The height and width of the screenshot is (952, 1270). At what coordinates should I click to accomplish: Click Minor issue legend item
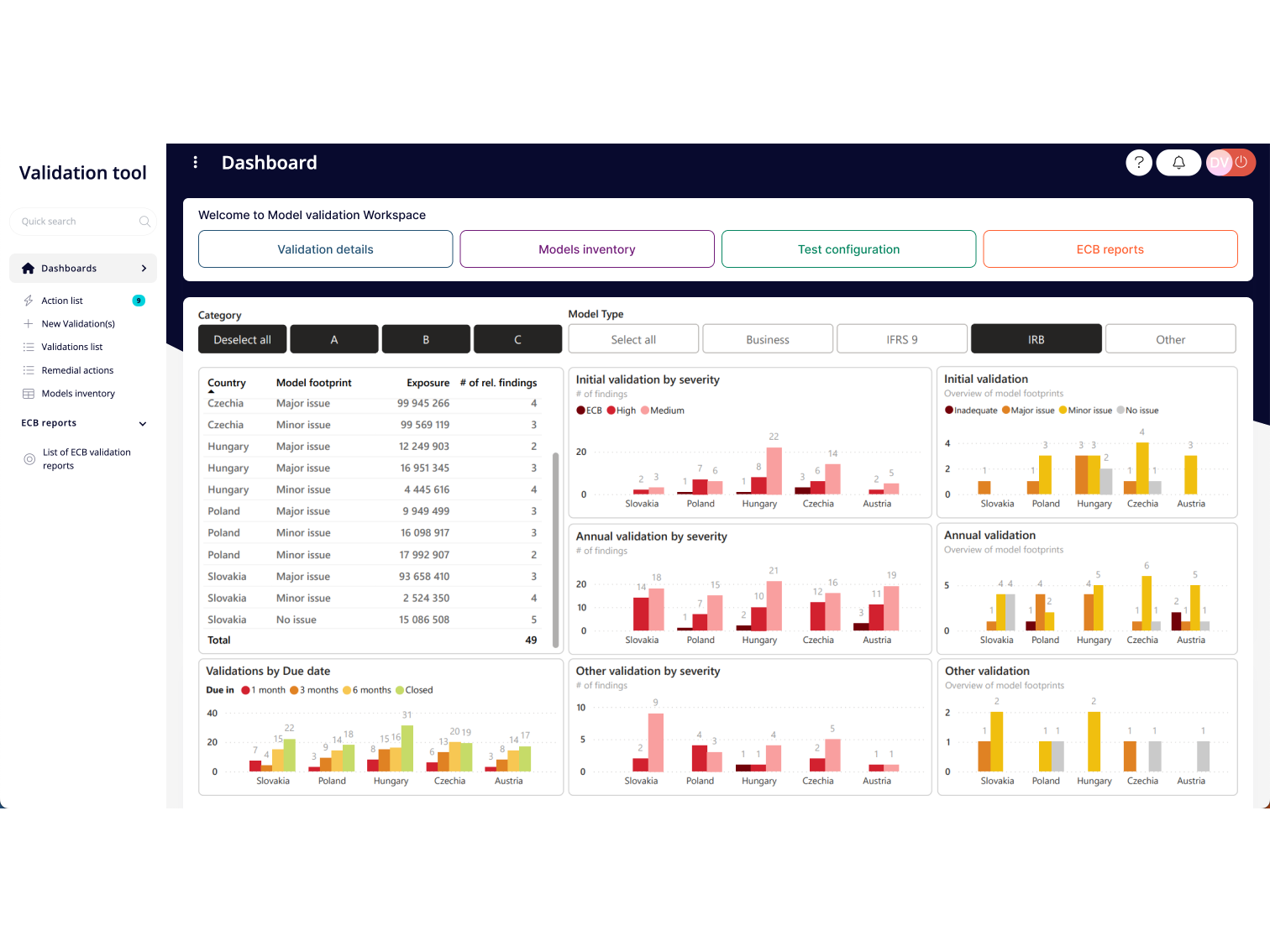coord(1085,411)
